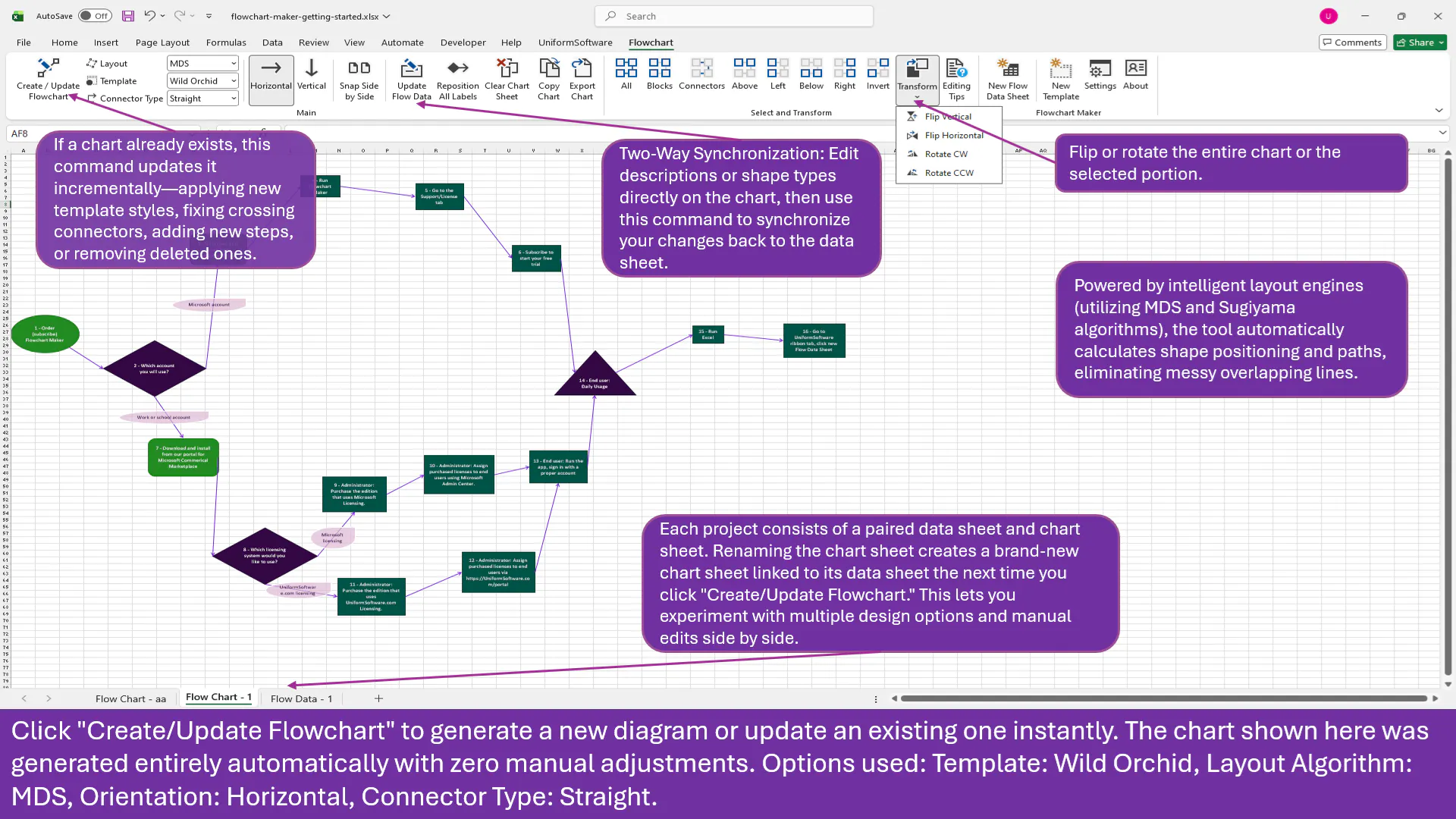Click the vertical scrollbar thumb
1456x819 pixels.
pyautogui.click(x=1448, y=416)
